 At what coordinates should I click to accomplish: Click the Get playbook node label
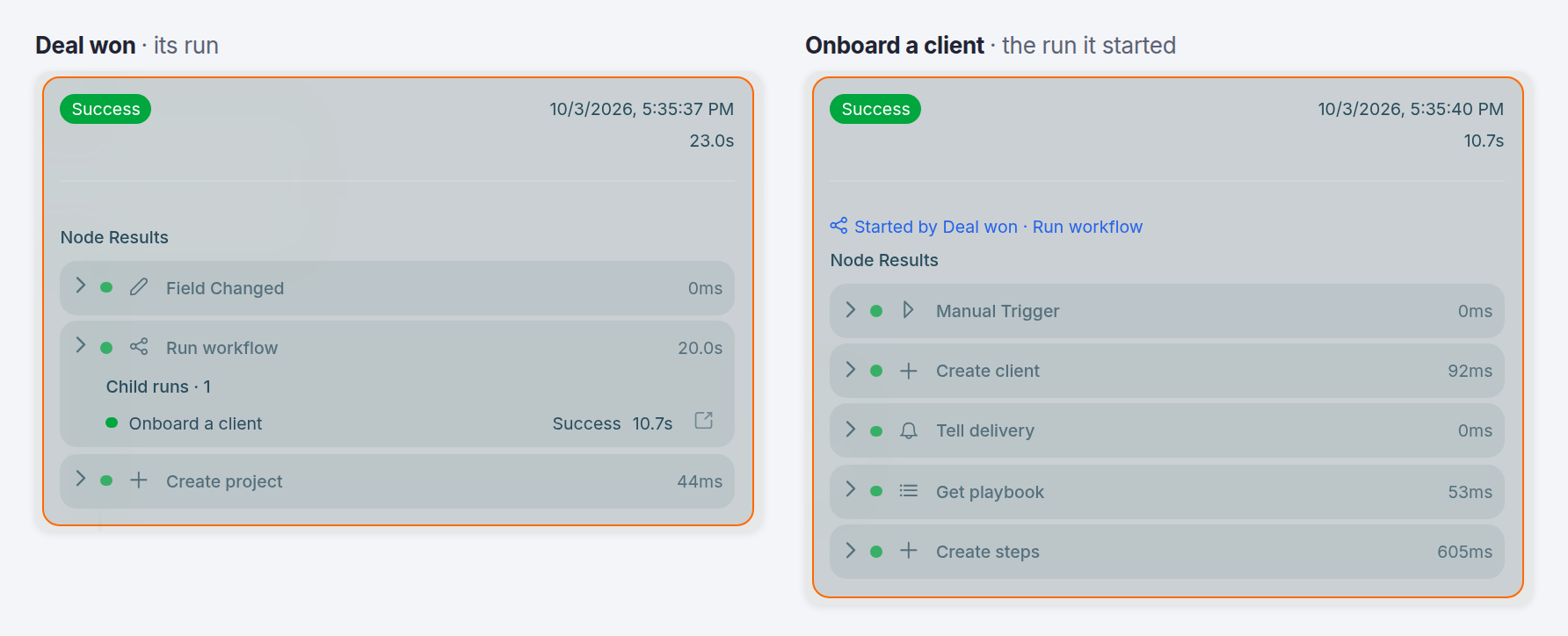990,492
